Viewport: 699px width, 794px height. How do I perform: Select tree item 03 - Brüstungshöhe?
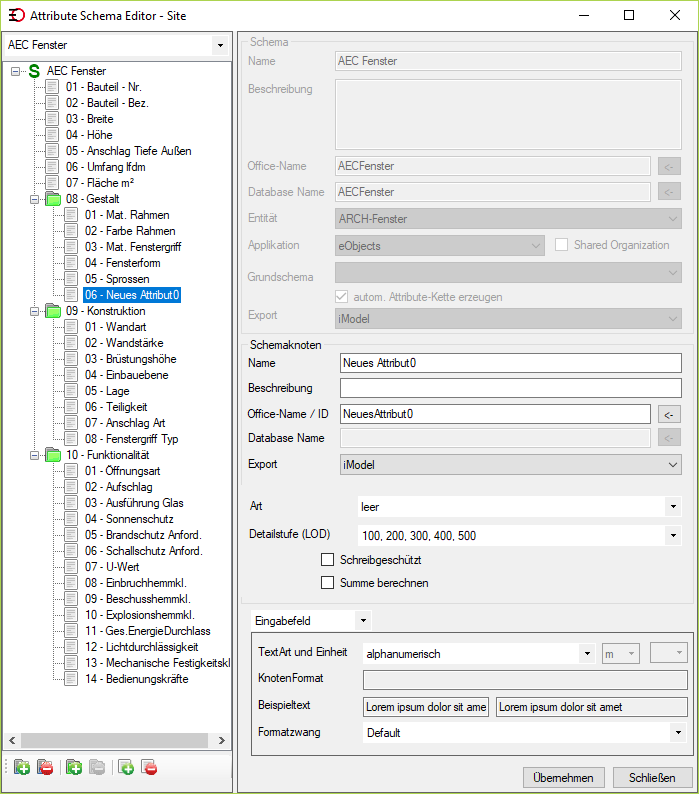[x=131, y=359]
